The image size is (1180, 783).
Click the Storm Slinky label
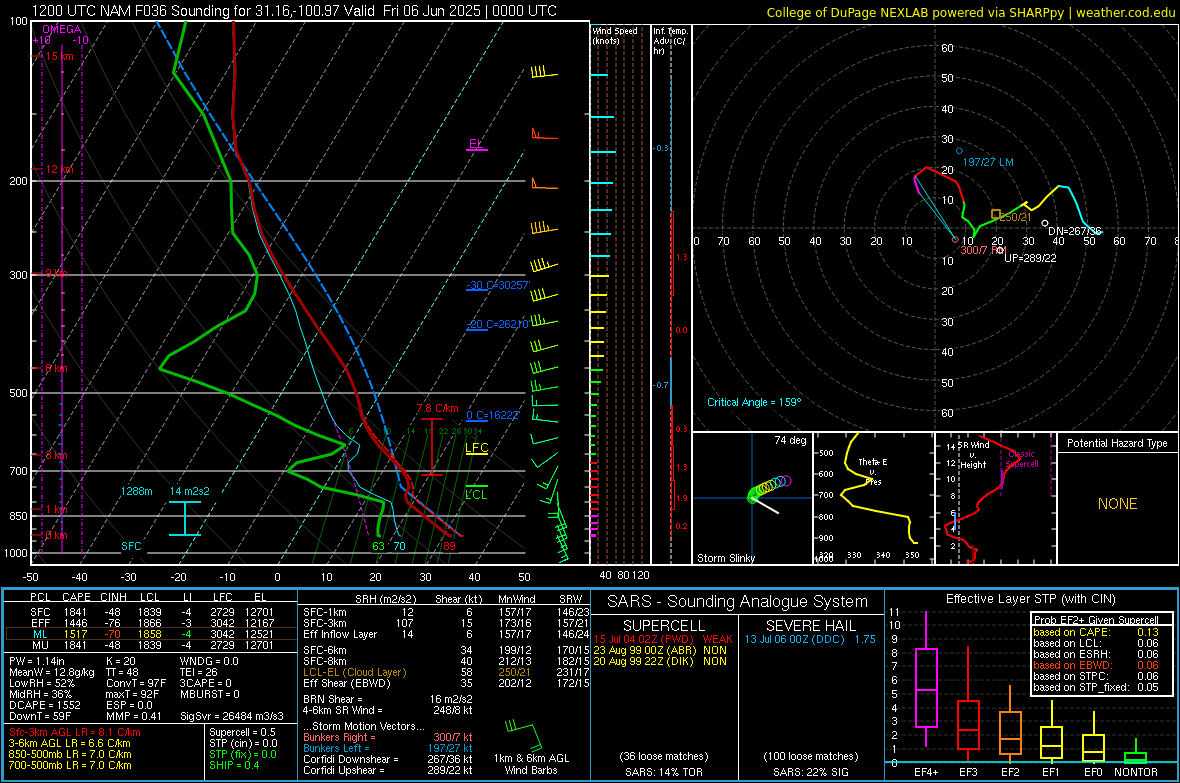725,558
